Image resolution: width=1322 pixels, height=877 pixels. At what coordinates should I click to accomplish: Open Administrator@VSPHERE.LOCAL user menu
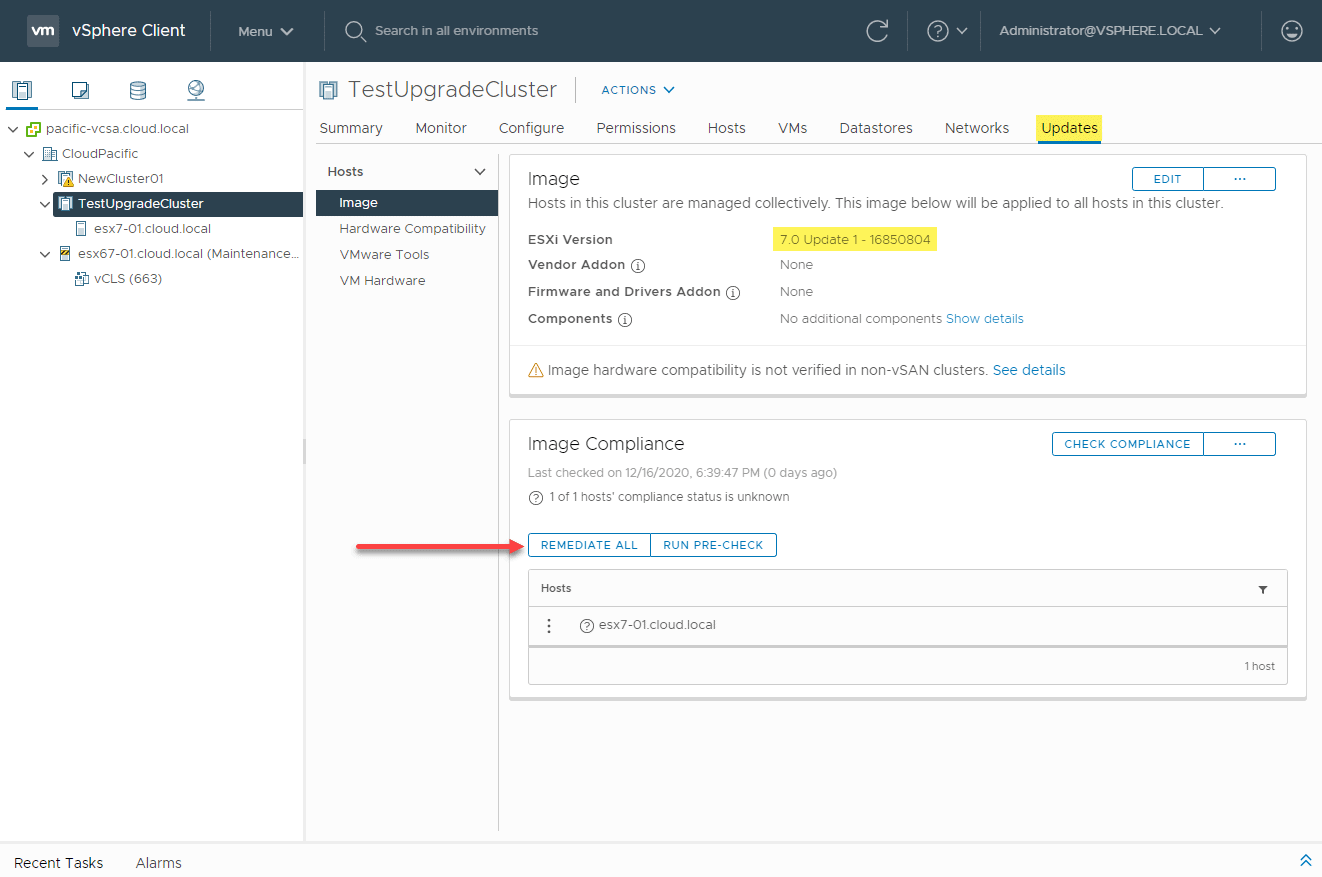[1110, 31]
